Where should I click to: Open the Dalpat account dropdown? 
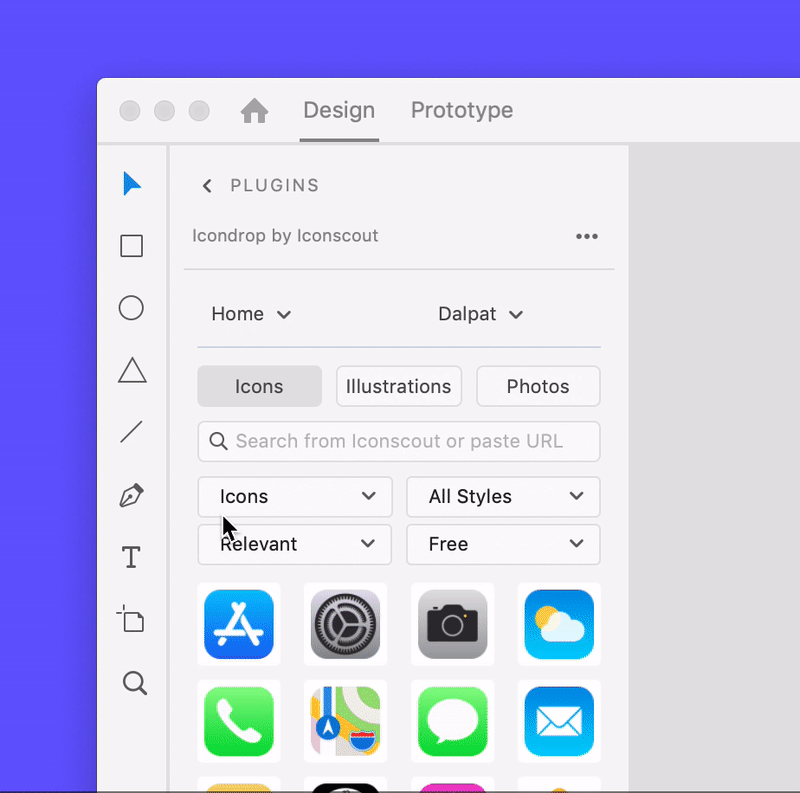481,314
